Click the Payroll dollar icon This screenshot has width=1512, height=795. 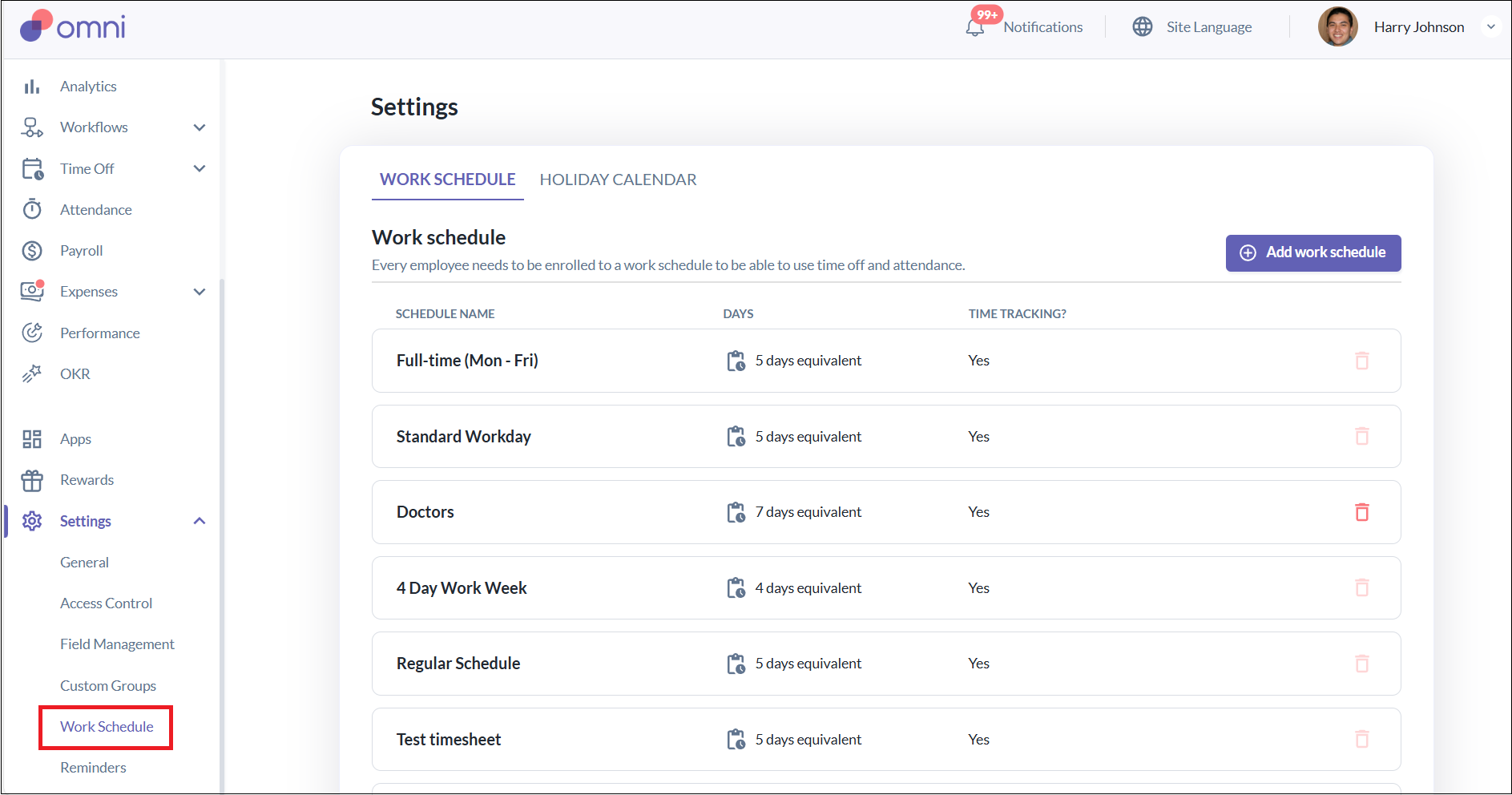coord(32,251)
